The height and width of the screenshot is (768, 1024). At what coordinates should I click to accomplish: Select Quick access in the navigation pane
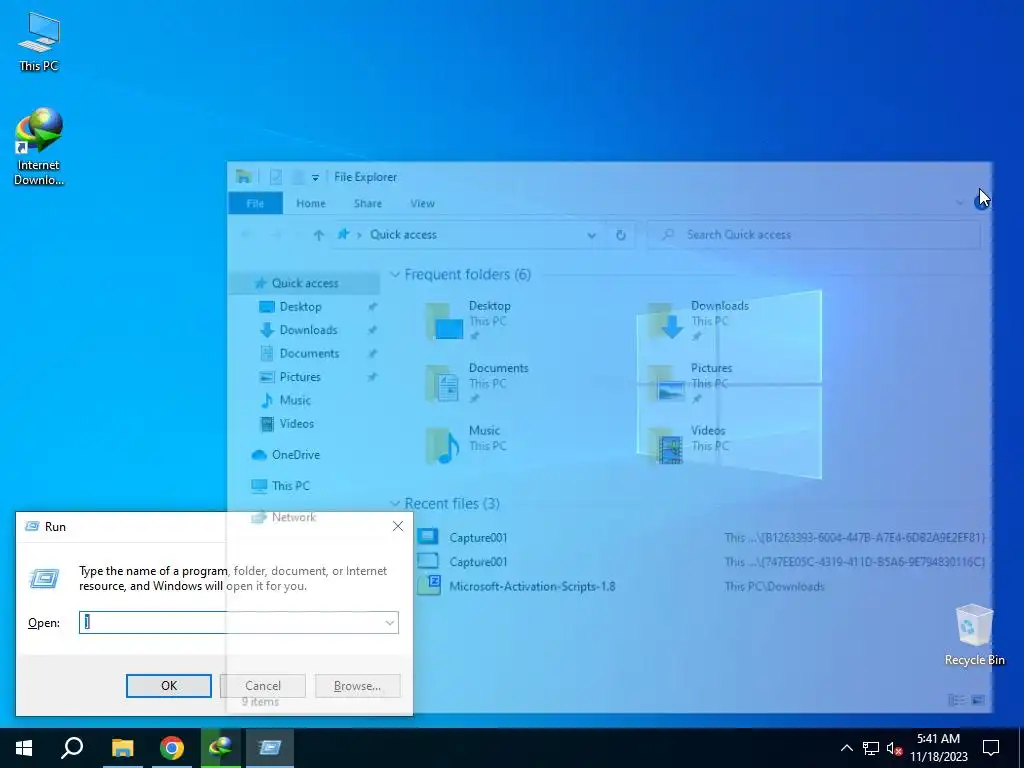tap(304, 283)
